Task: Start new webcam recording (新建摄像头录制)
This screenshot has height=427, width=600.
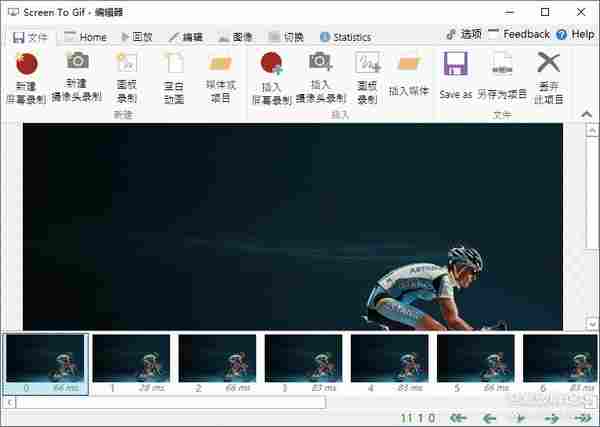Action: coord(77,77)
